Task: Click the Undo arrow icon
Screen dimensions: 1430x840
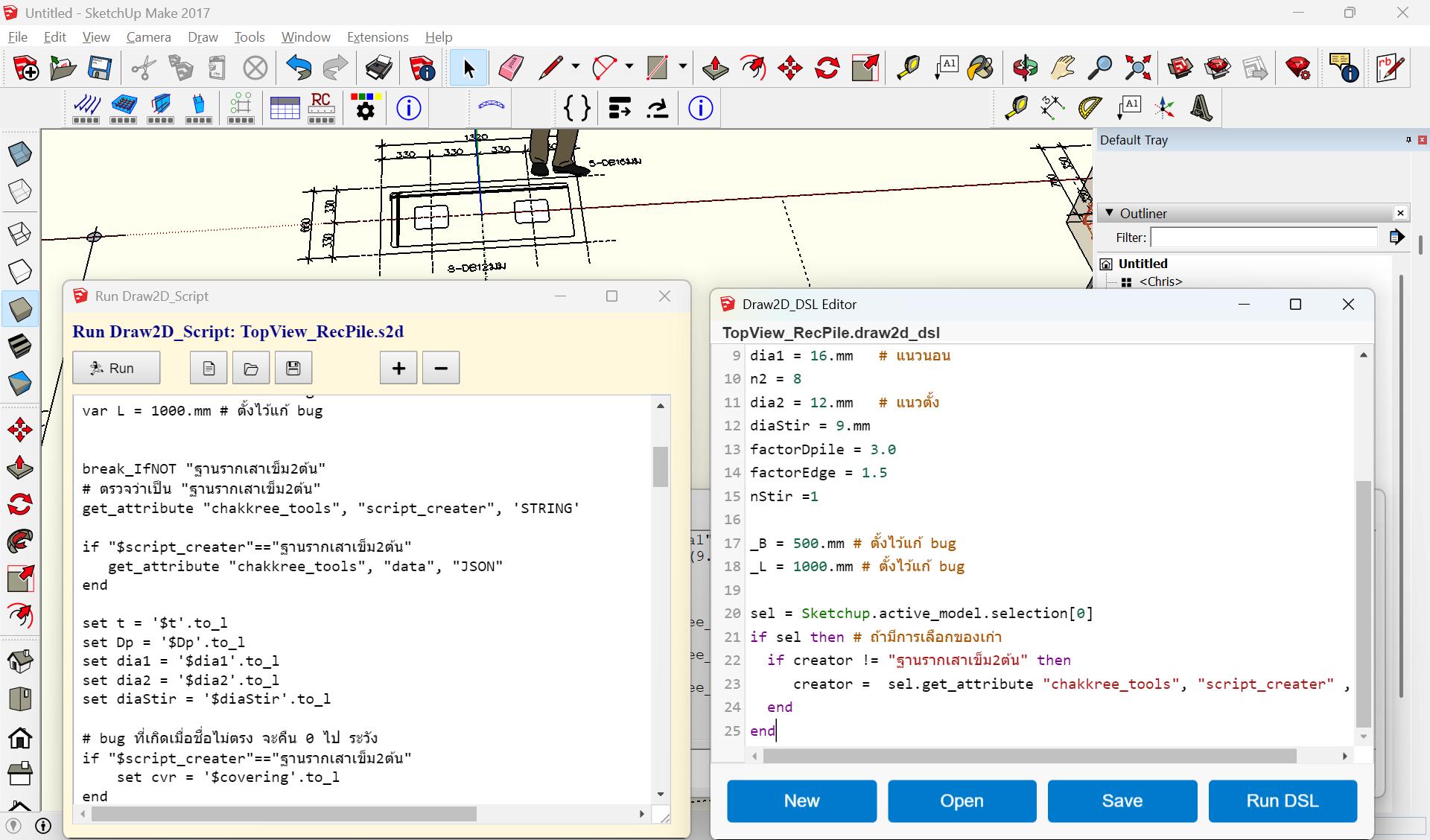Action: click(x=299, y=69)
